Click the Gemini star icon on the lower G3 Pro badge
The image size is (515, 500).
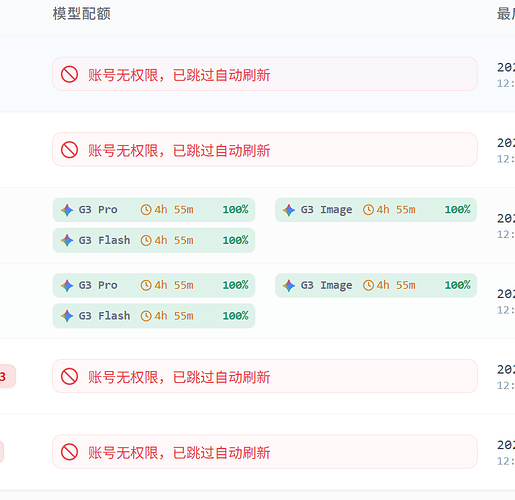67,286
